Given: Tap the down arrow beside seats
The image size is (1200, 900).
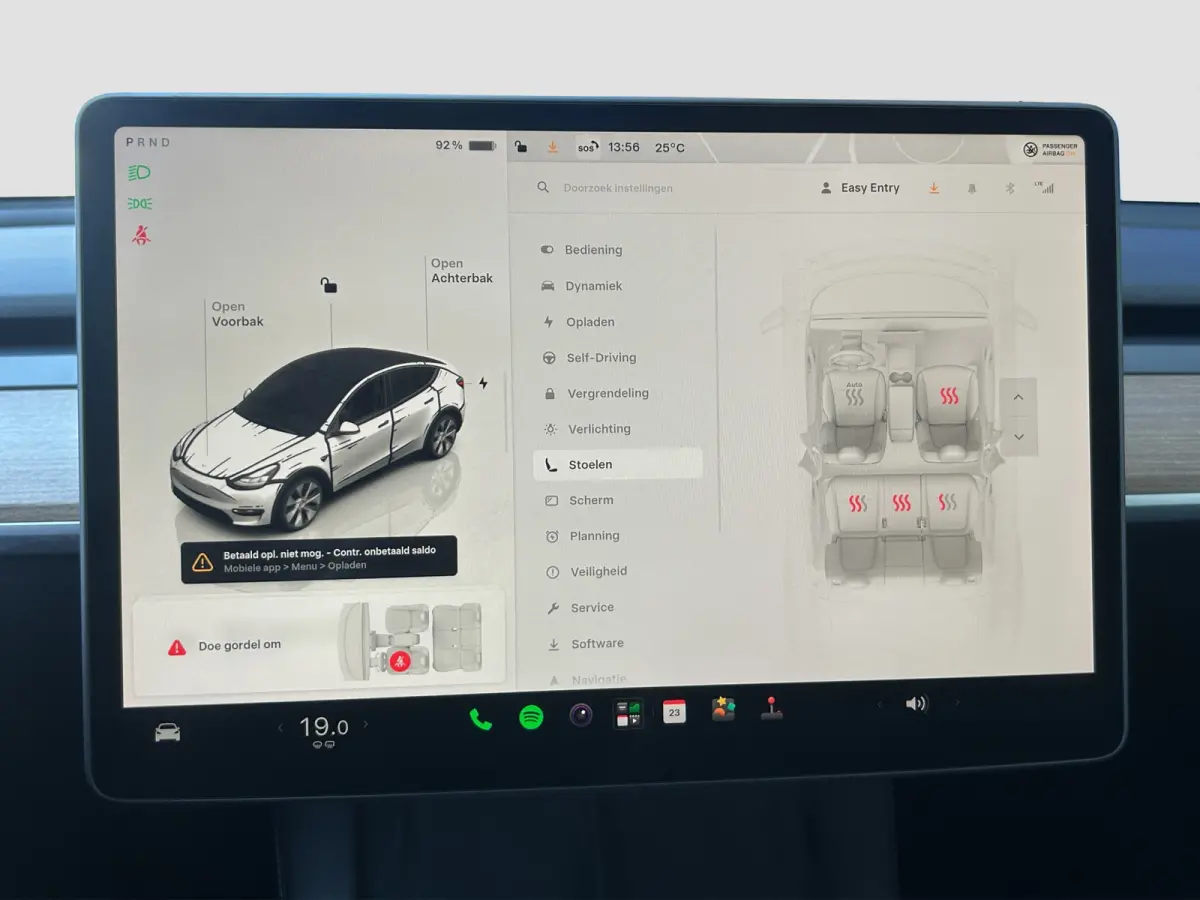Looking at the screenshot, I should [1019, 437].
